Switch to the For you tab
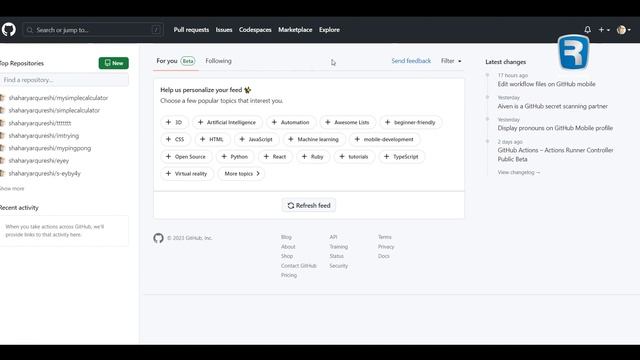Viewport: 640px width, 360px height. tap(176, 61)
